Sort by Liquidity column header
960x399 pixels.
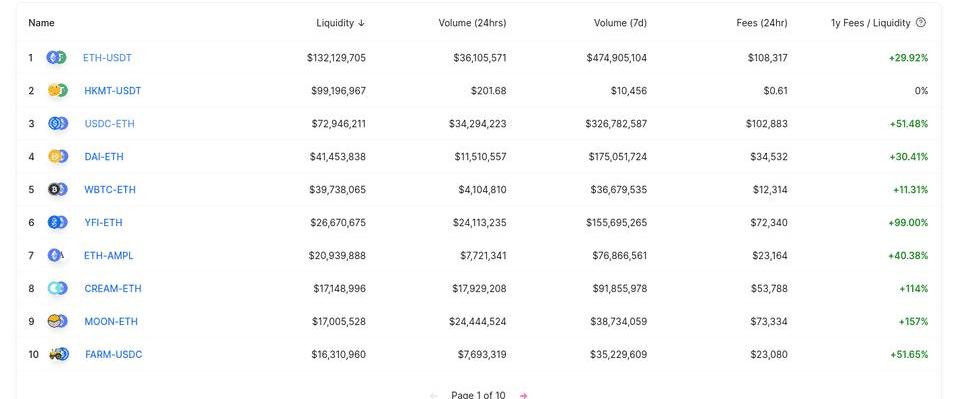[340, 23]
